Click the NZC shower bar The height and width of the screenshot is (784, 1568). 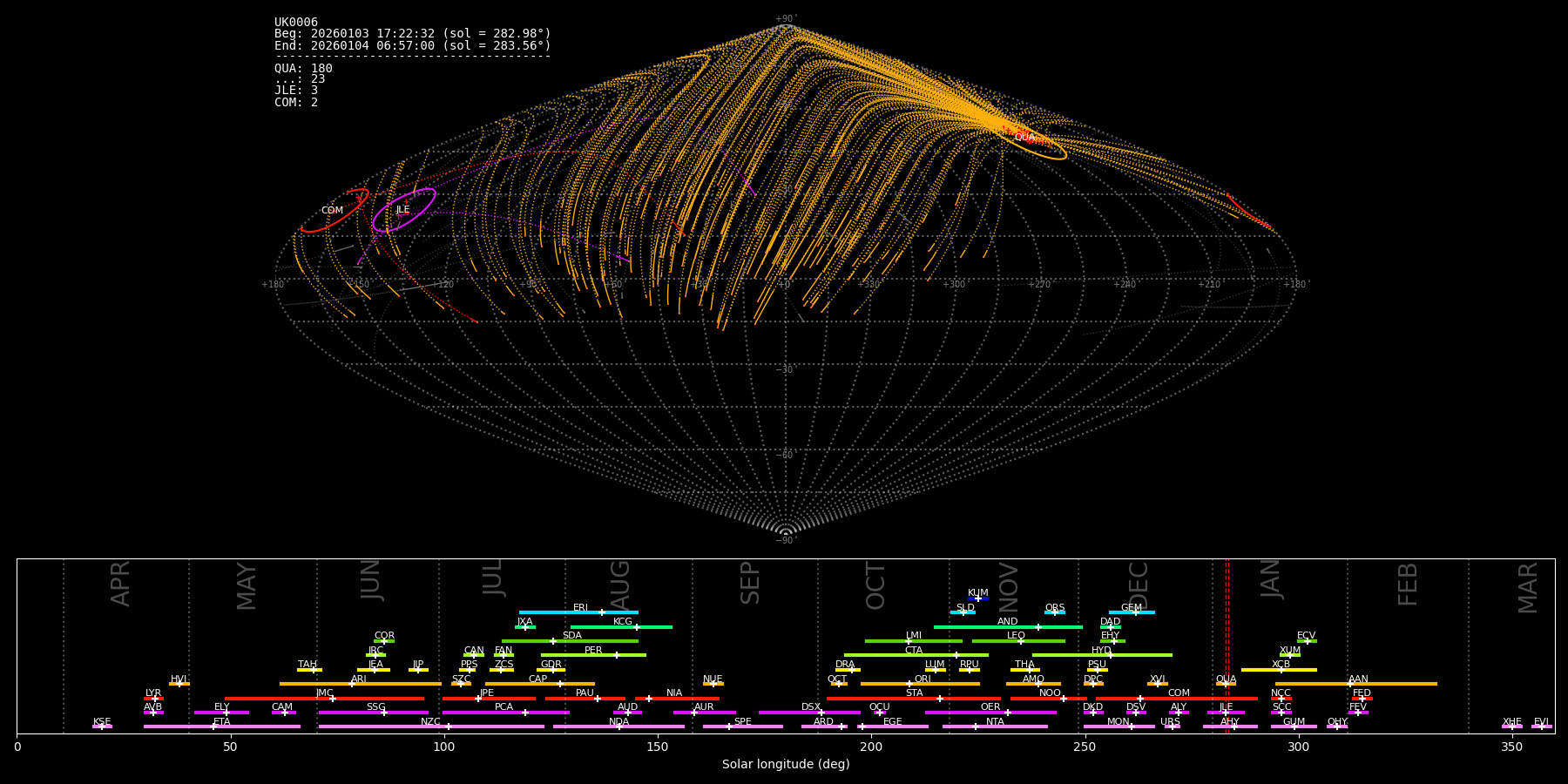[430, 727]
